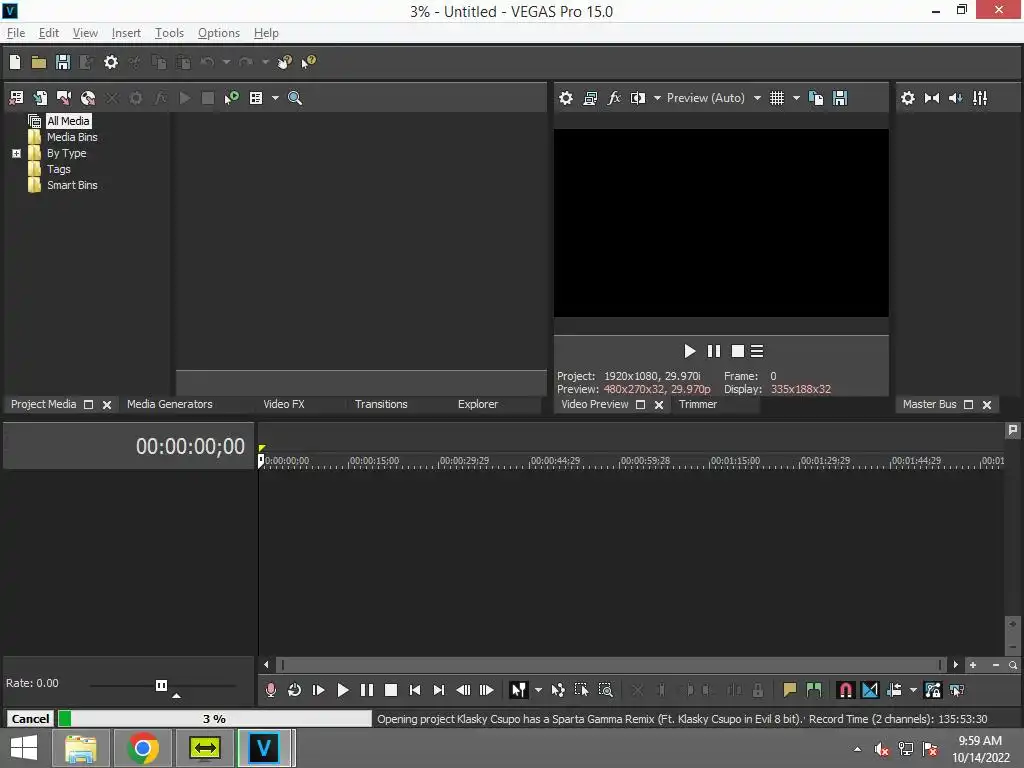Click Play From Start on the transport
1024x768 pixels.
click(x=319, y=690)
